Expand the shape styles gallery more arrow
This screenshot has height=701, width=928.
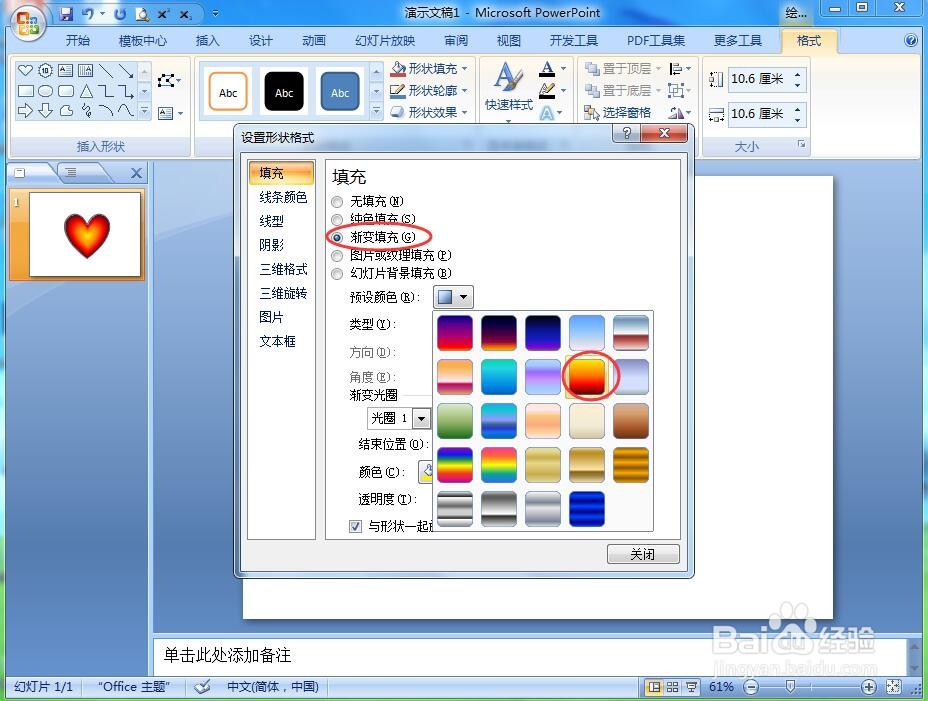[x=376, y=111]
